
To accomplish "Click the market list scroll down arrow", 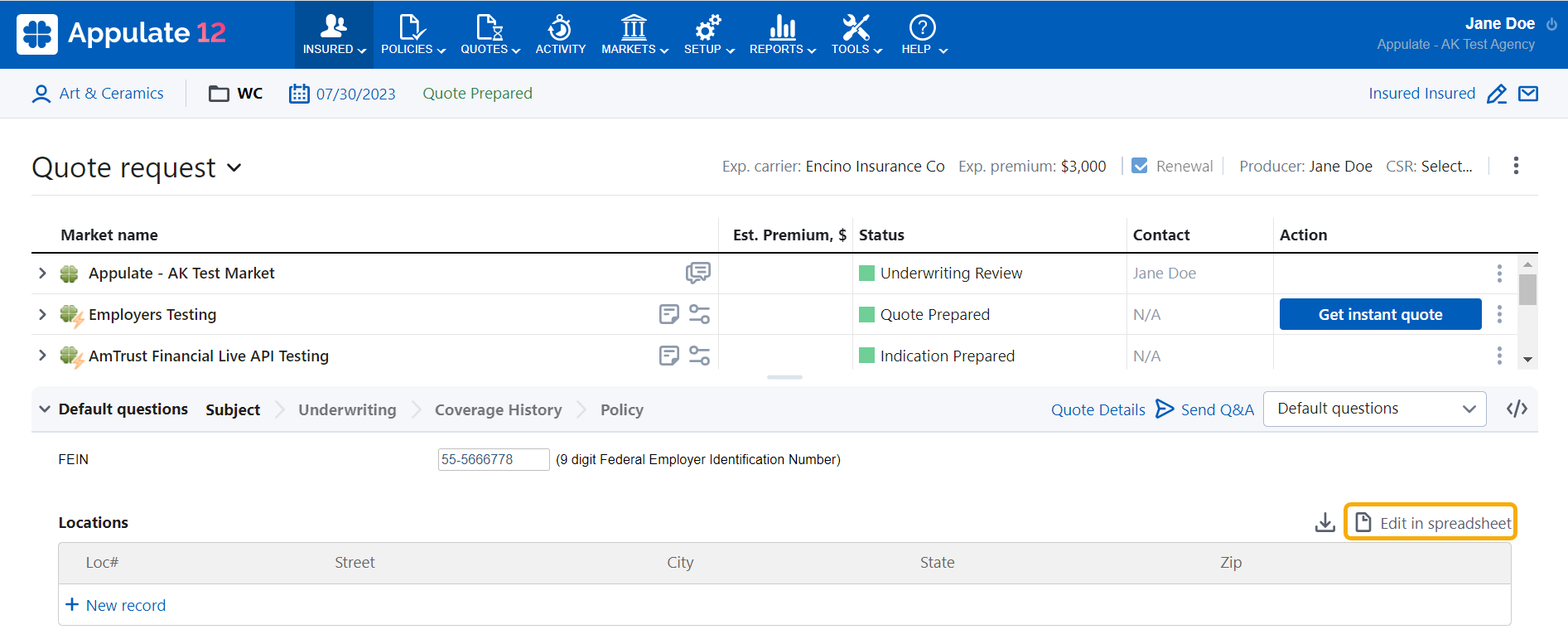I will tap(1528, 360).
